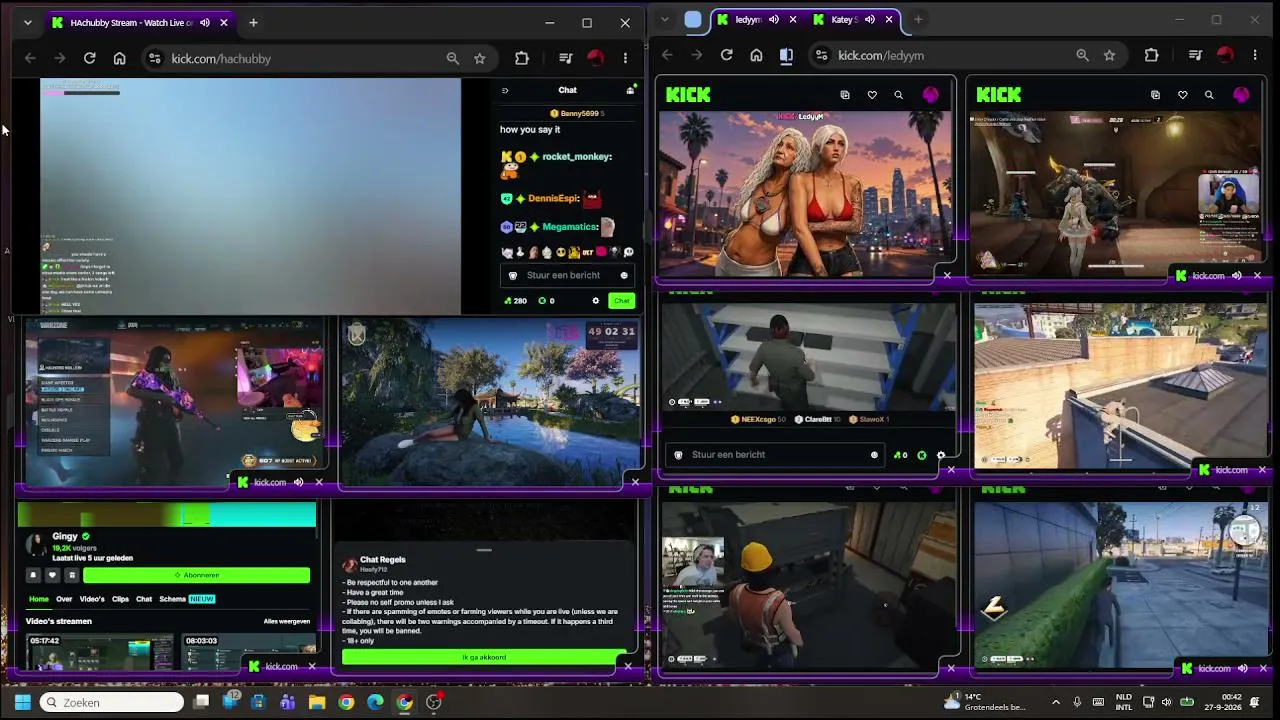Click the green Abonneren button
Image resolution: width=1280 pixels, height=720 pixels.
197,575
